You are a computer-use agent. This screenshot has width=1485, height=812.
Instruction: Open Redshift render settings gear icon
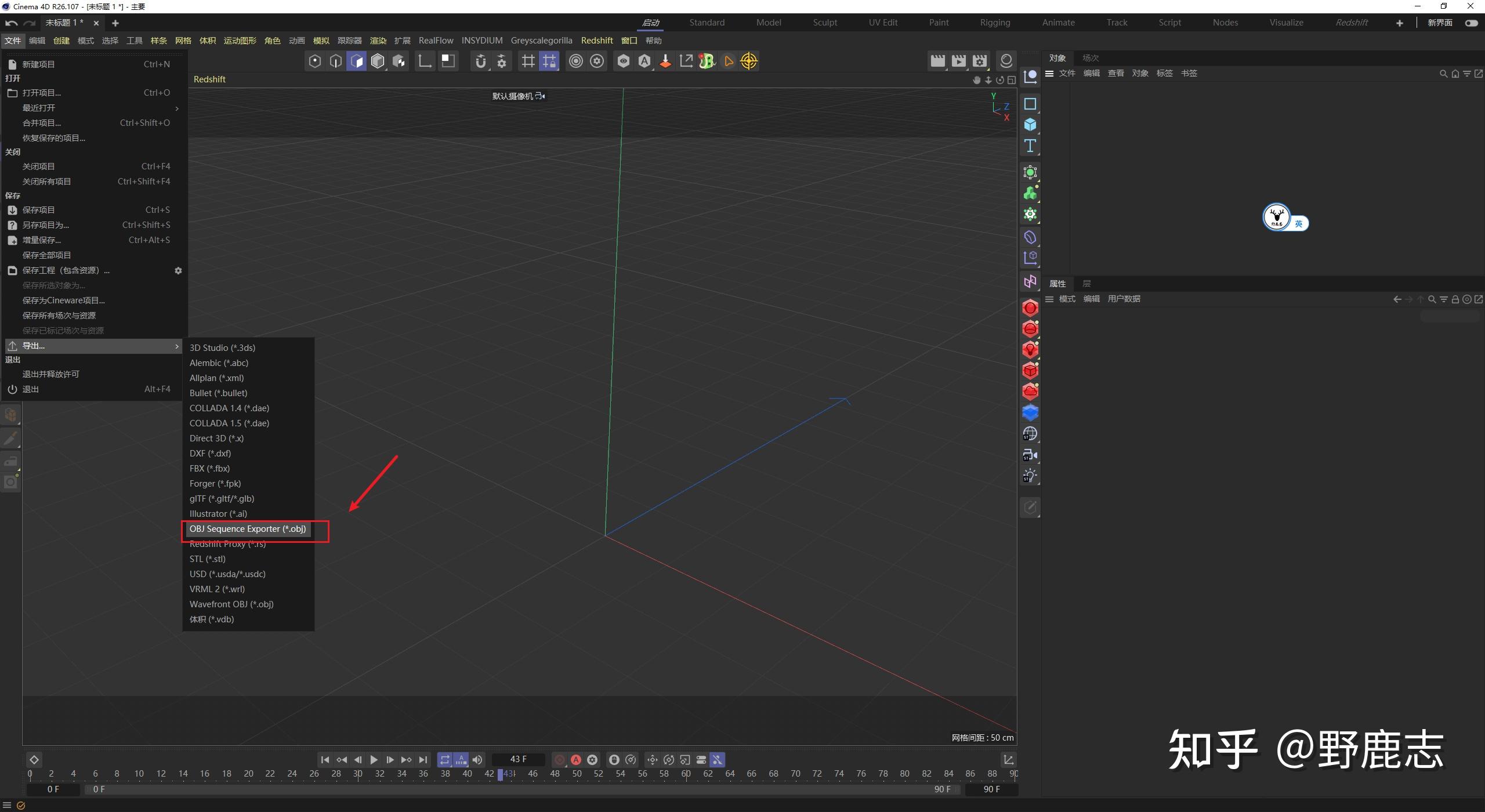[597, 61]
